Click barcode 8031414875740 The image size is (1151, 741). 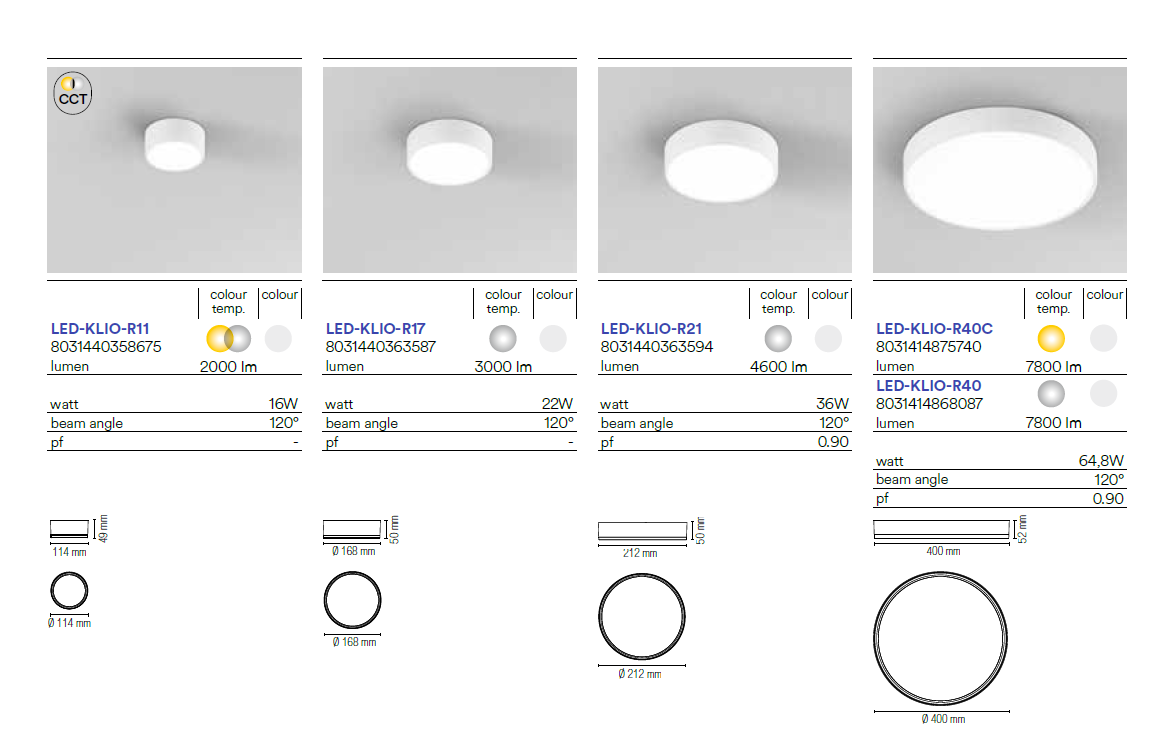(929, 347)
